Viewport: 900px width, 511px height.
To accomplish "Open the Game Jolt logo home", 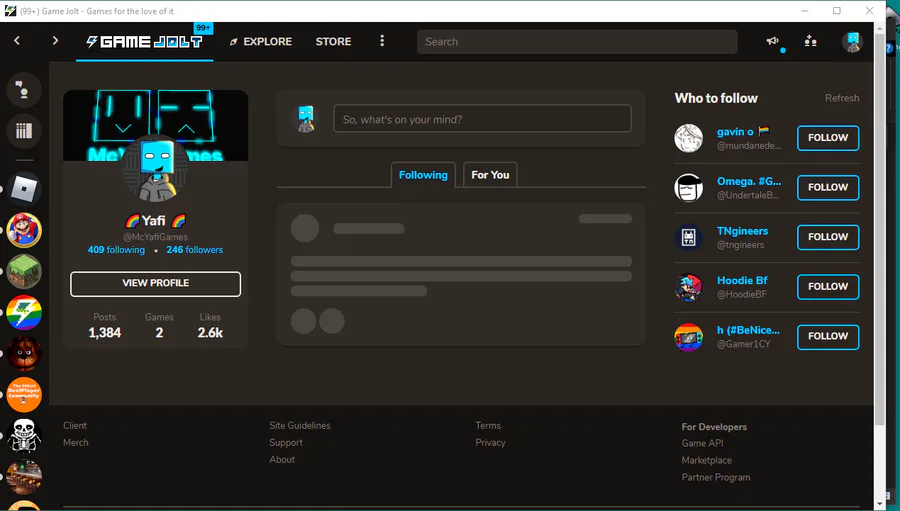I will 144,41.
